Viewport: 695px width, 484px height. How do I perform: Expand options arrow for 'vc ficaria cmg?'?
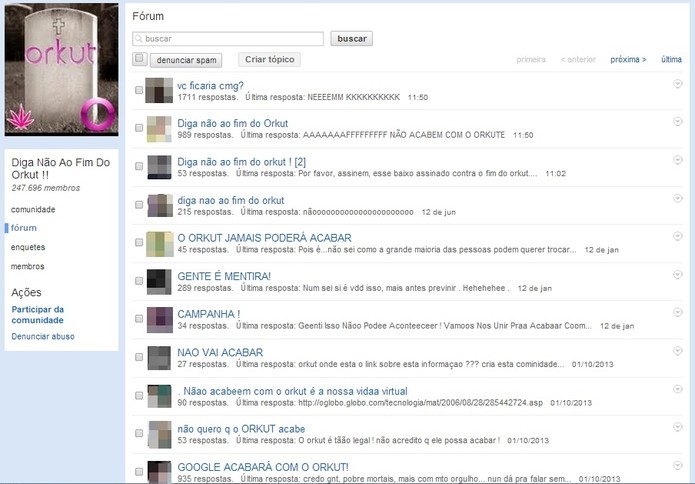point(678,84)
